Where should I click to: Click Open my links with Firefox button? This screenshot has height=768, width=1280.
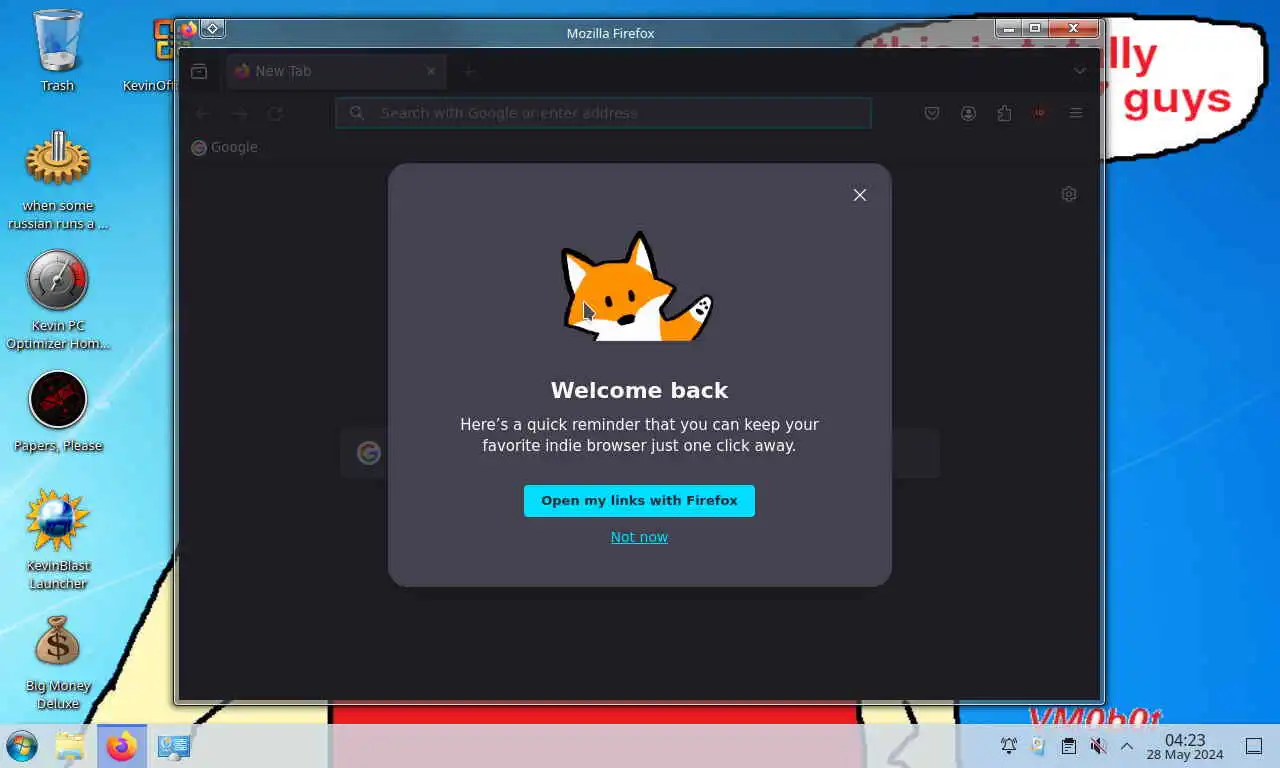[x=639, y=501]
